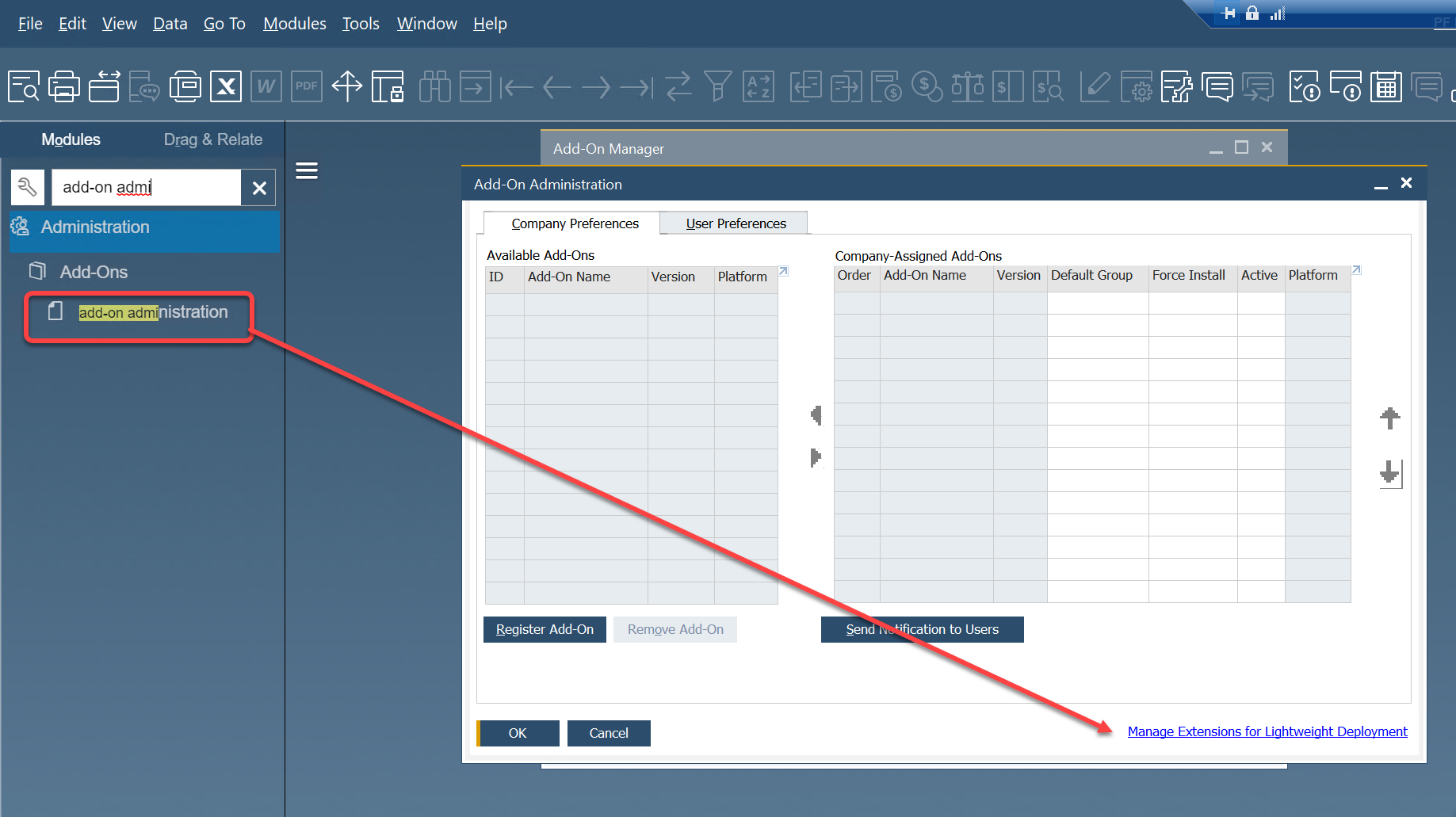1456x817 pixels.
Task: Assign add-on using right-pointing arrow
Action: pyautogui.click(x=816, y=457)
